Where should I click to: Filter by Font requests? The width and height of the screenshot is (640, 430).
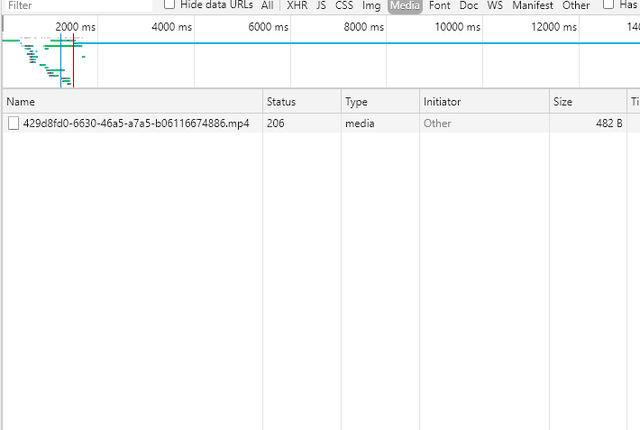(x=439, y=5)
